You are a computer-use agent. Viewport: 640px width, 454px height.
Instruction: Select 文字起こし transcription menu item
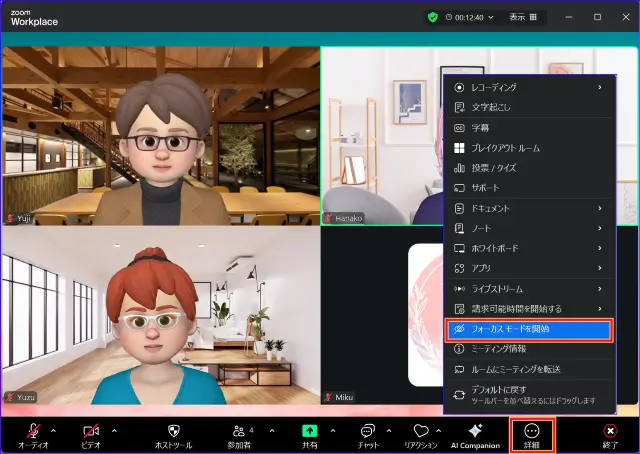pyautogui.click(x=529, y=107)
